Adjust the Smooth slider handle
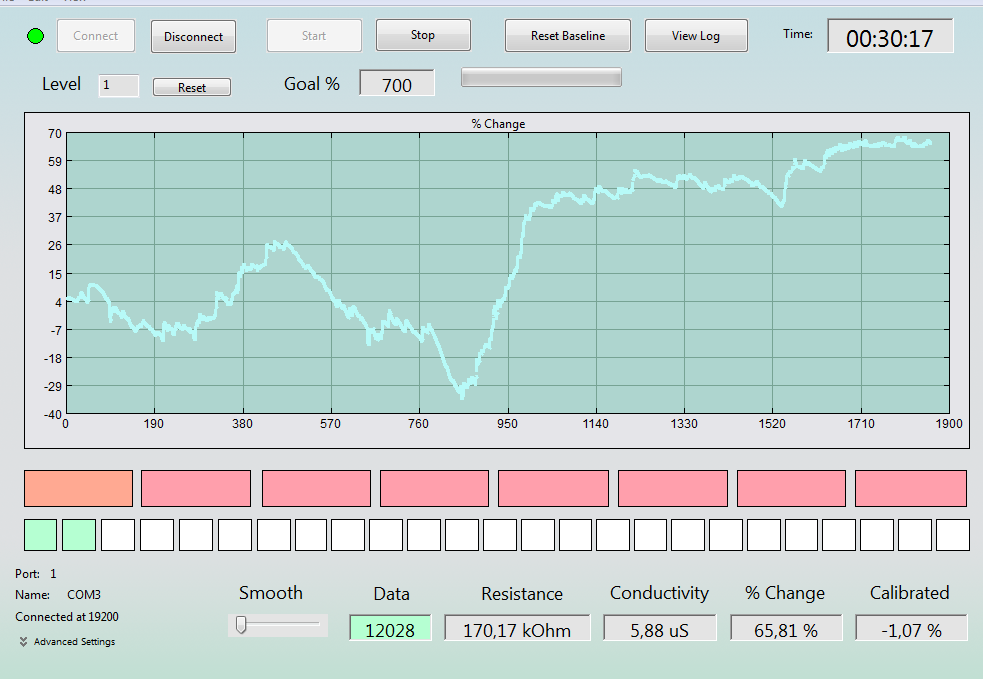 coord(241,624)
